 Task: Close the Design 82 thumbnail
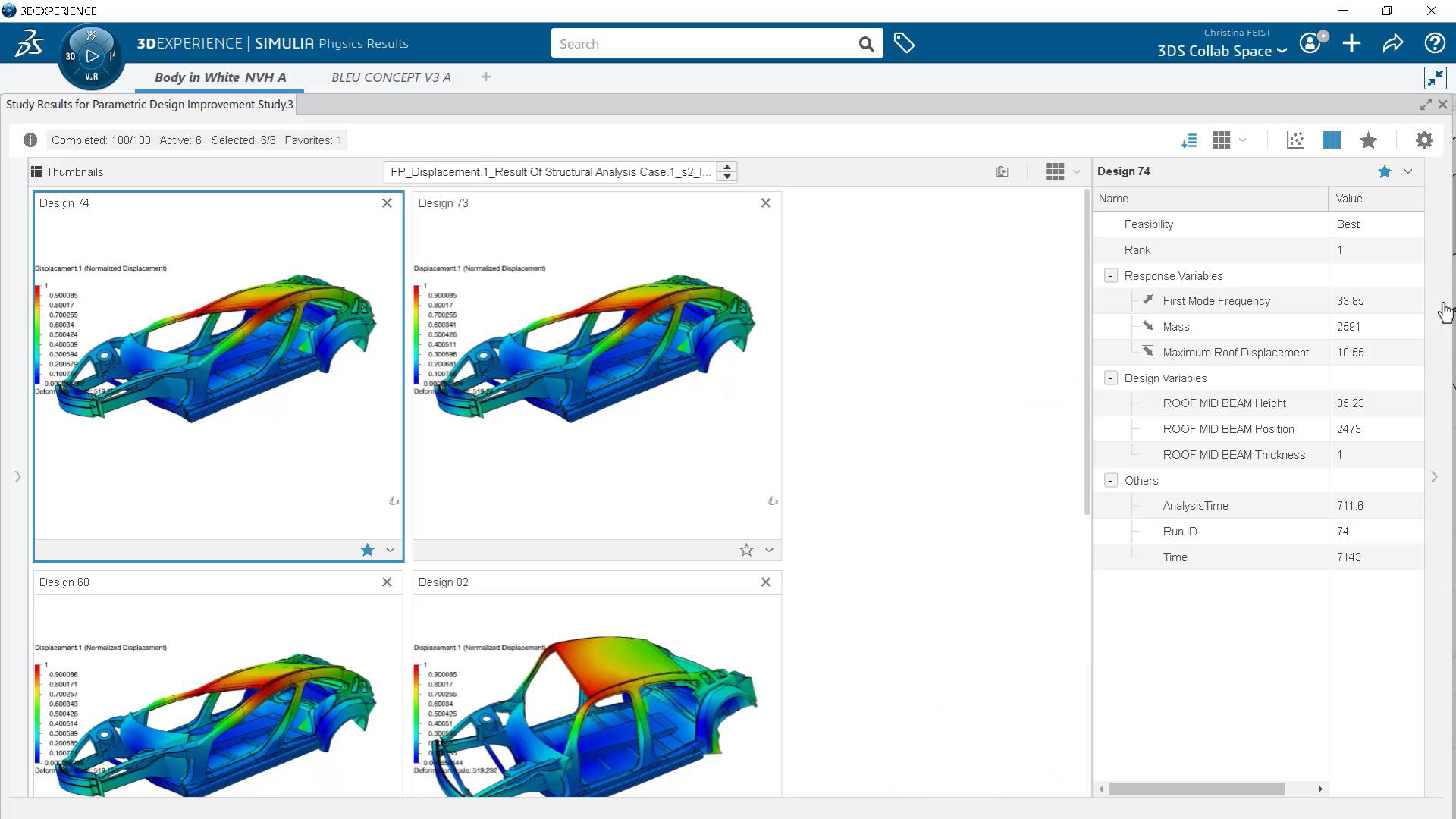(x=766, y=582)
